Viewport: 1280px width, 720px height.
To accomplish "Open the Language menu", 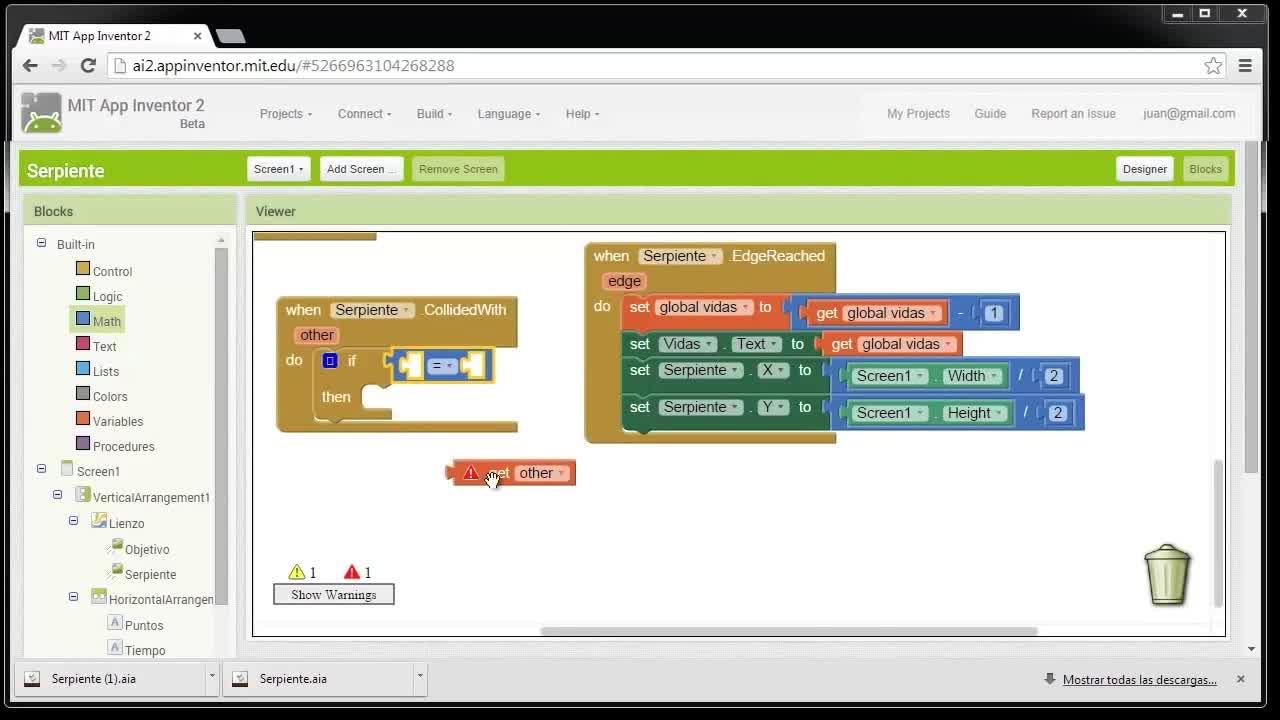I will (509, 114).
